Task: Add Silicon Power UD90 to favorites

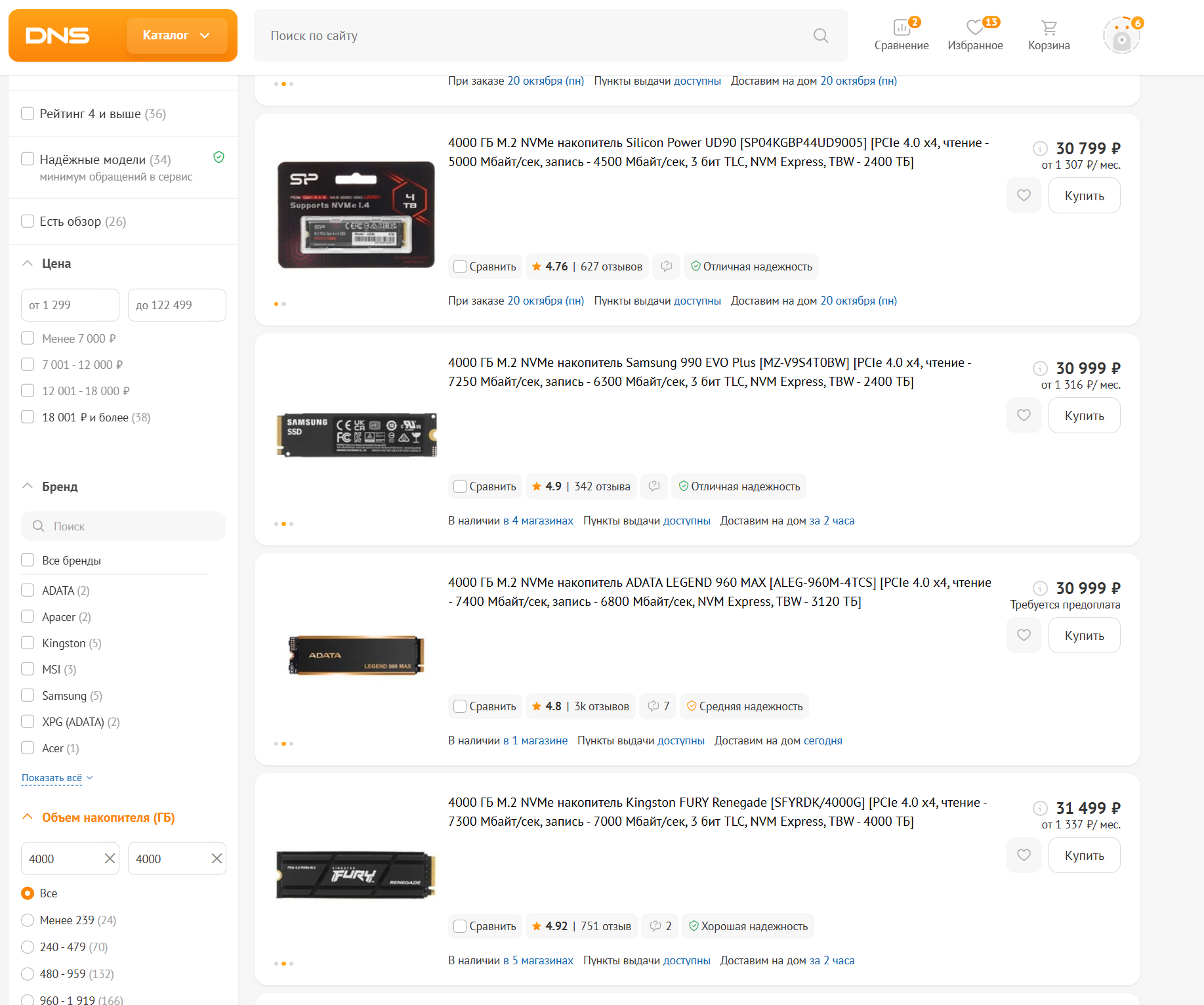Action: coord(1024,196)
